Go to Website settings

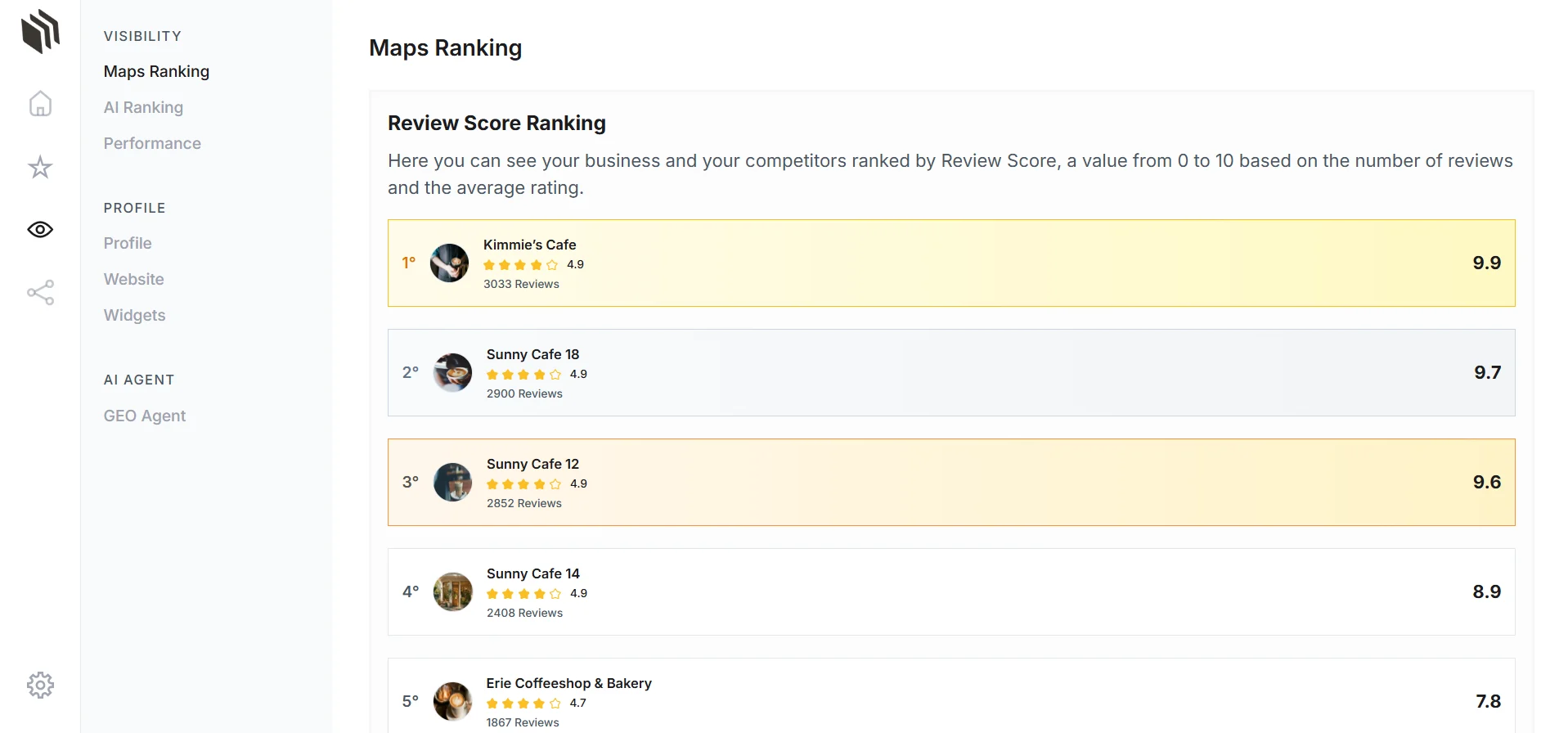point(134,279)
